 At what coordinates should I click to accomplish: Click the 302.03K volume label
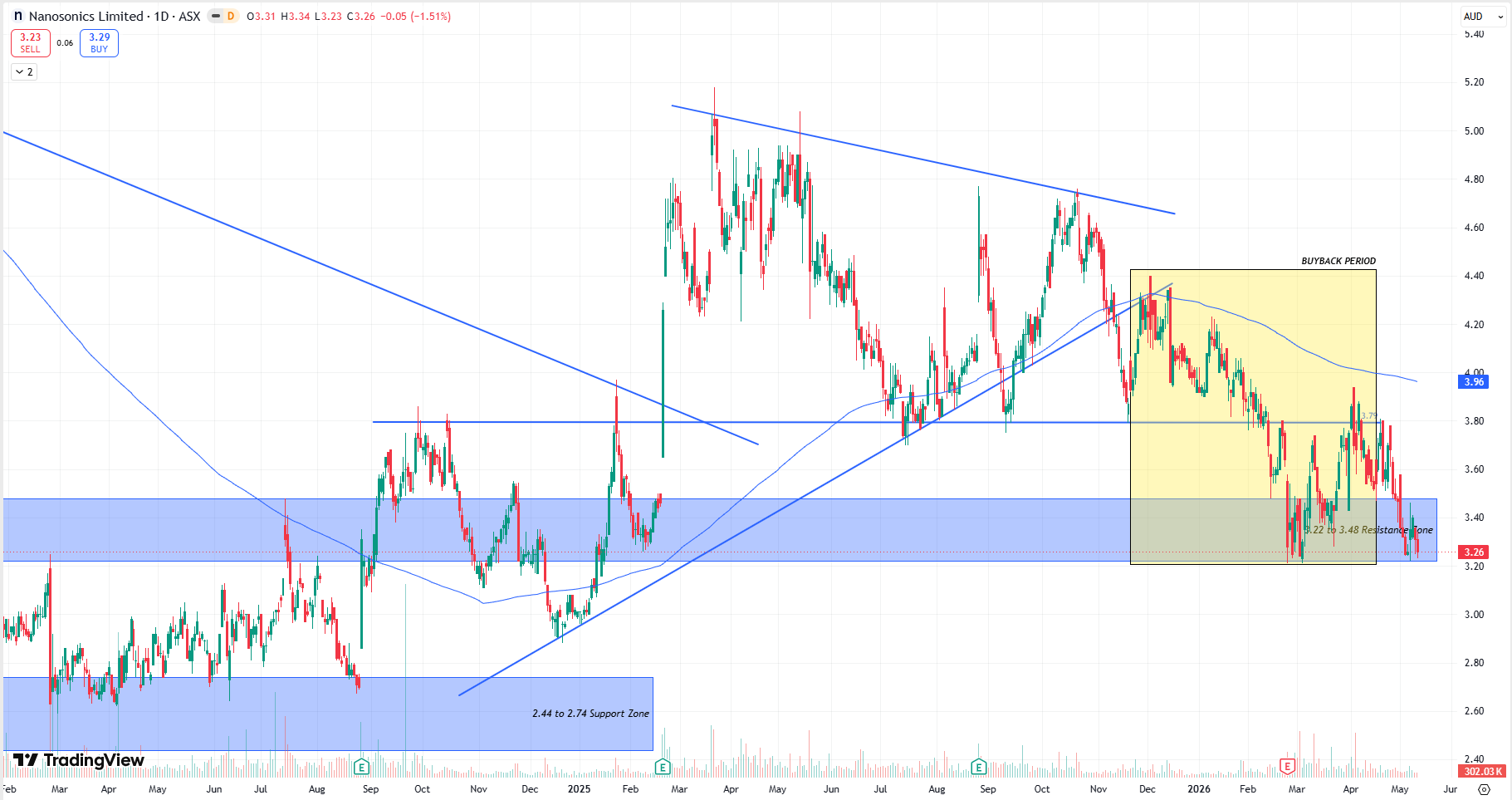[x=1482, y=772]
